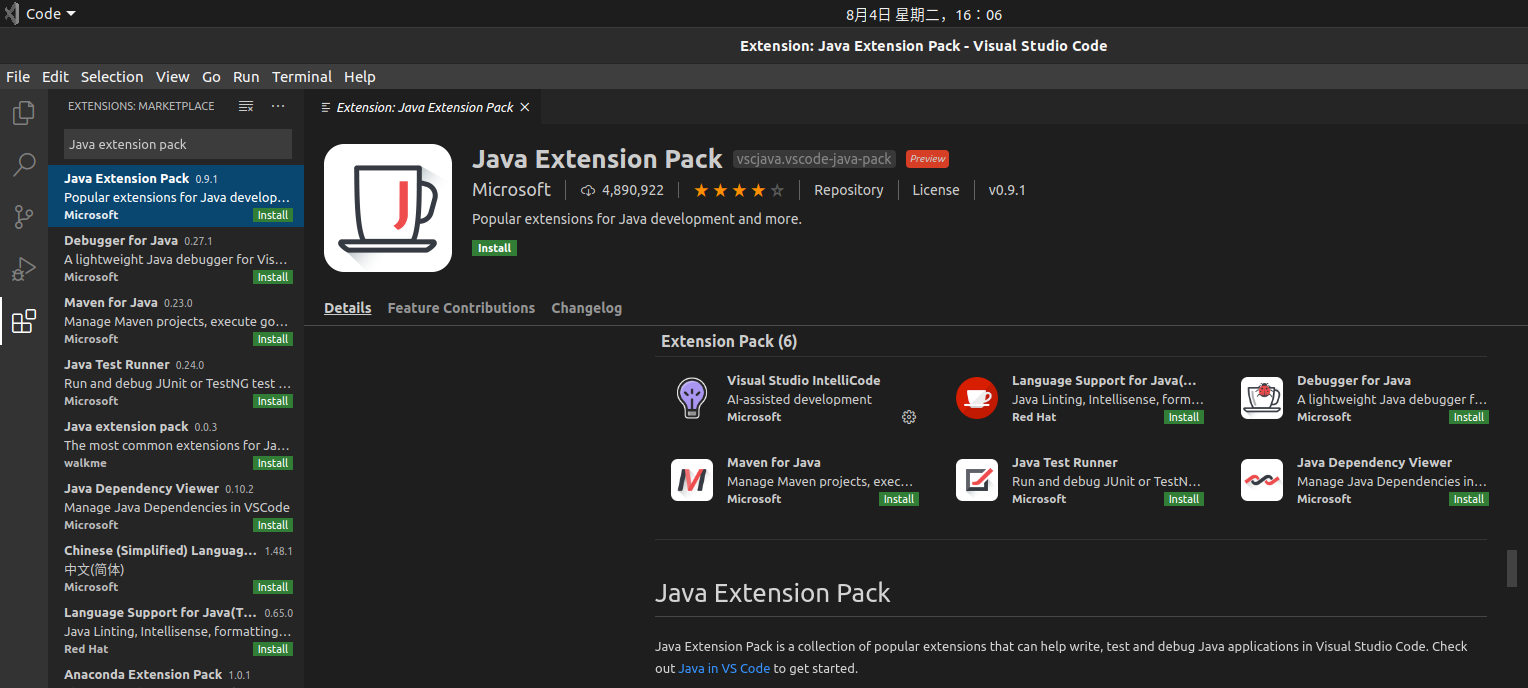The image size is (1528, 688).
Task: Open the Code application menu dropdown
Action: tap(50, 14)
